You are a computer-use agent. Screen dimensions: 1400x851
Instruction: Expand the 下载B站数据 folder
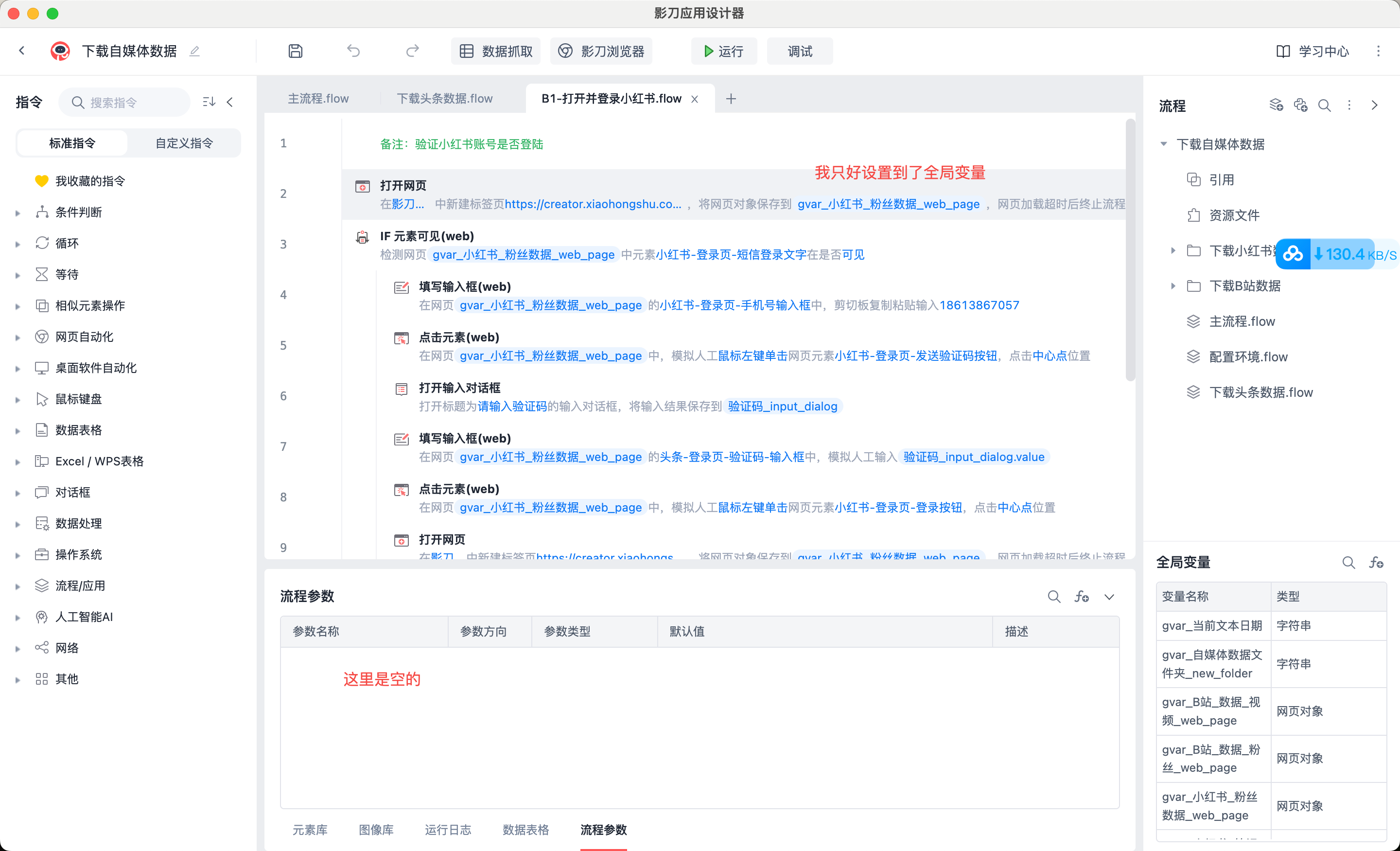tap(1172, 286)
